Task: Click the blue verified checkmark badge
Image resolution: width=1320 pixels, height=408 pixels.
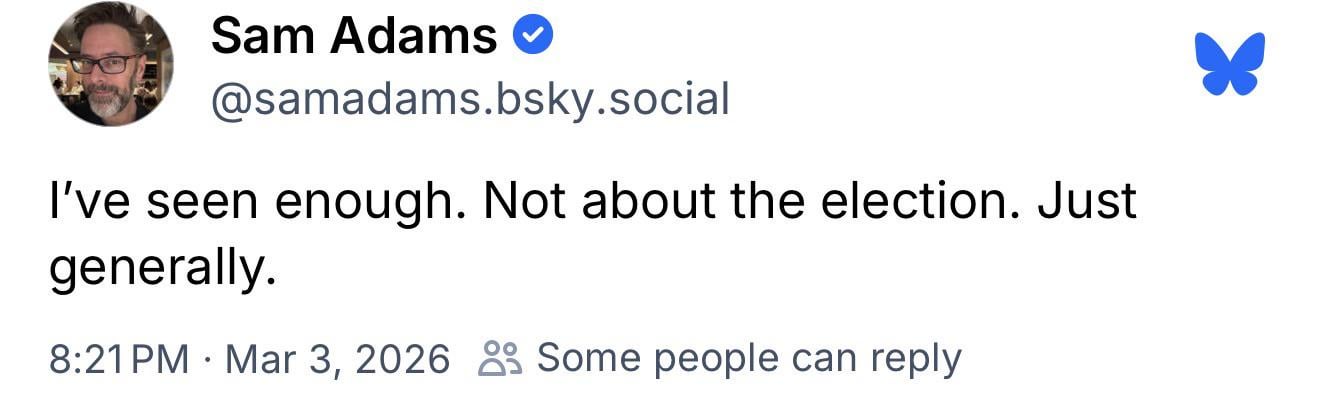Action: [x=533, y=37]
